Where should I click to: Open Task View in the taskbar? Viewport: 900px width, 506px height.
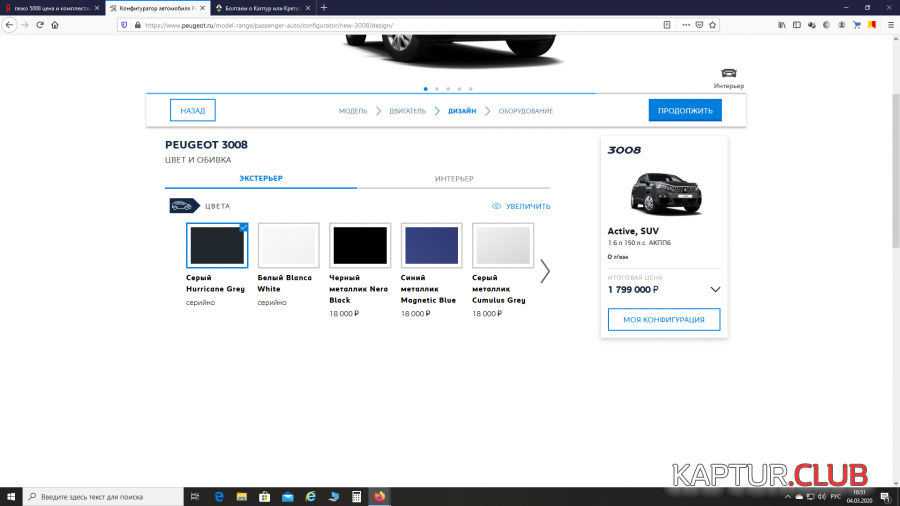tap(195, 496)
